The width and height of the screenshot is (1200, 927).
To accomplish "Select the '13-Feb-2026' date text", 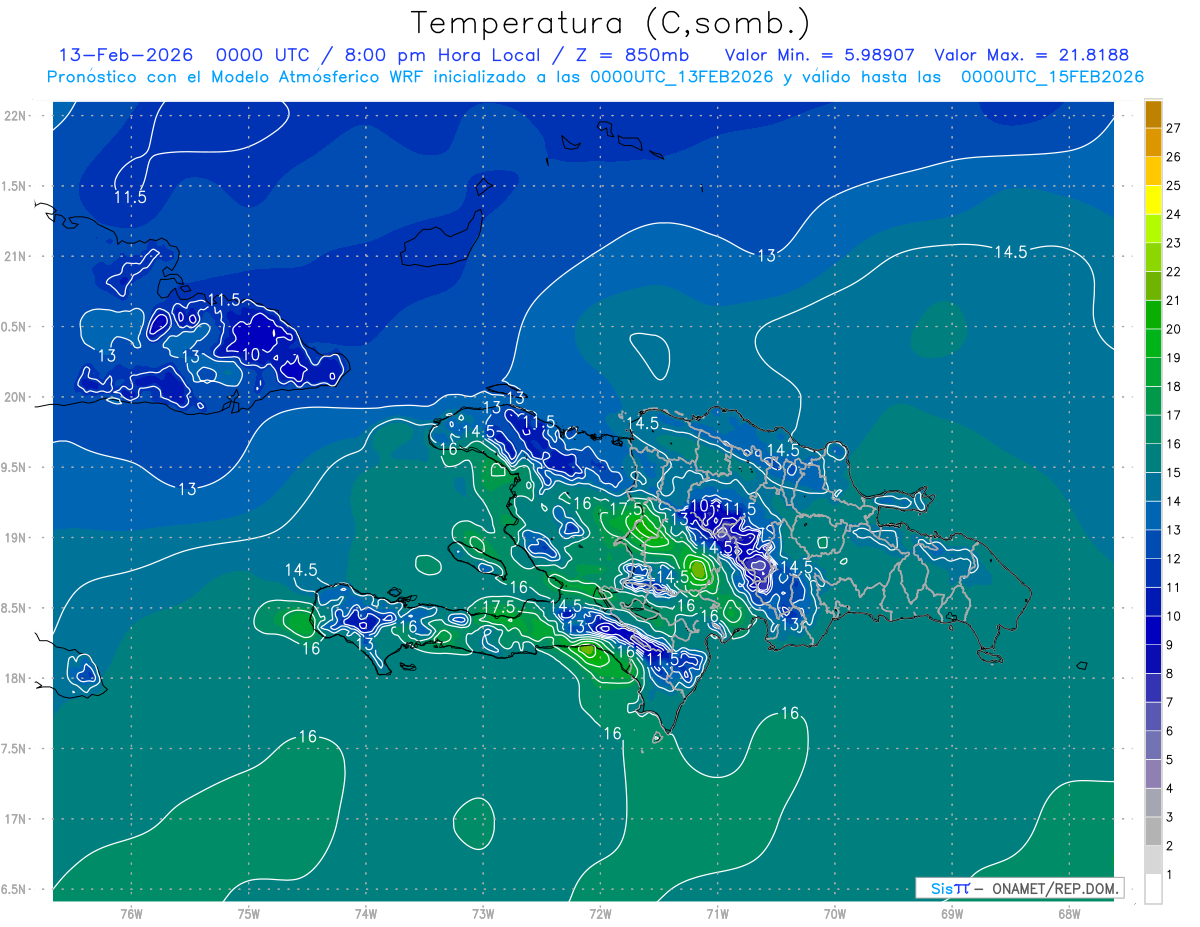I will [125, 56].
